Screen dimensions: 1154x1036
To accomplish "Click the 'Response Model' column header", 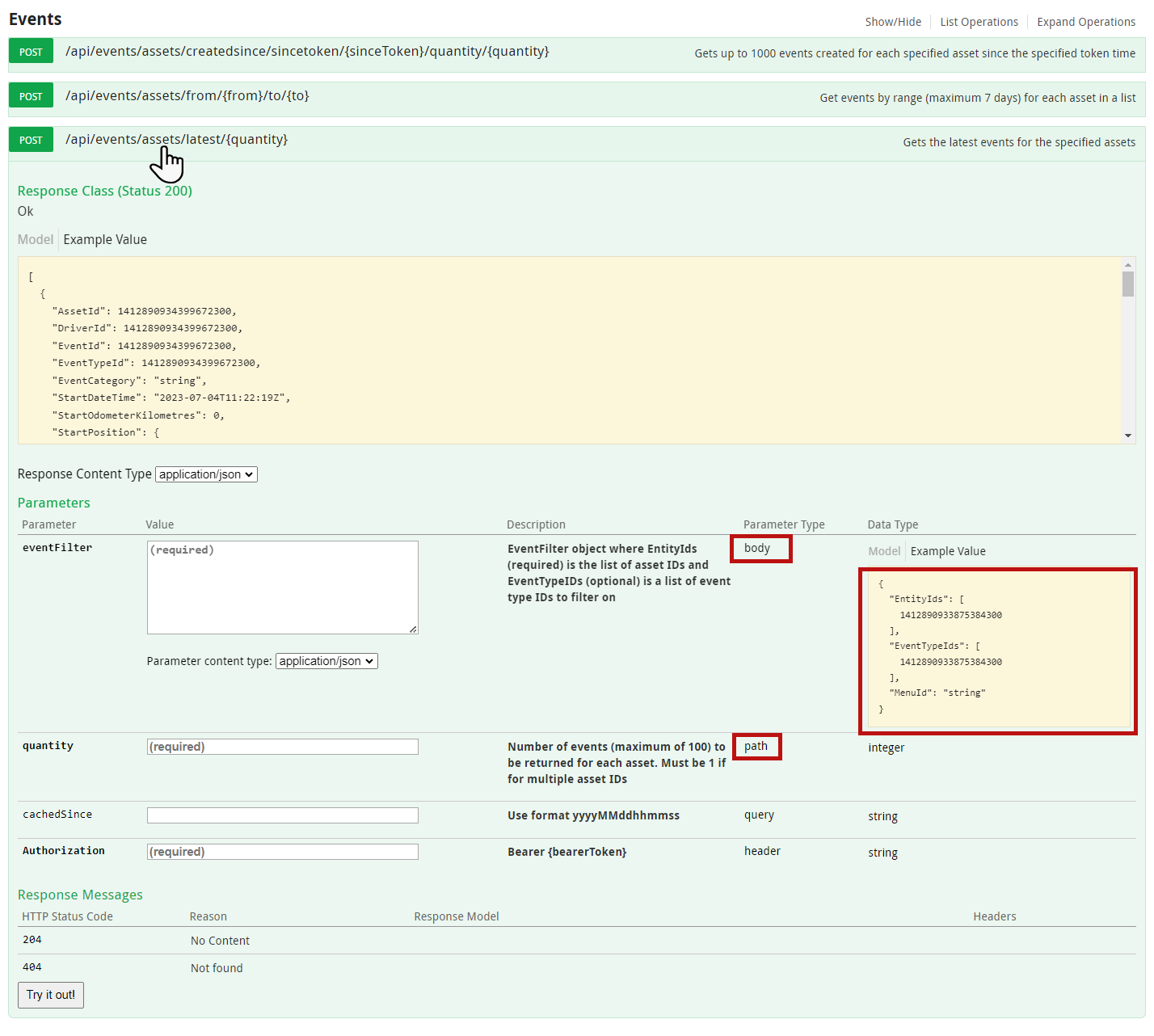I will [457, 916].
